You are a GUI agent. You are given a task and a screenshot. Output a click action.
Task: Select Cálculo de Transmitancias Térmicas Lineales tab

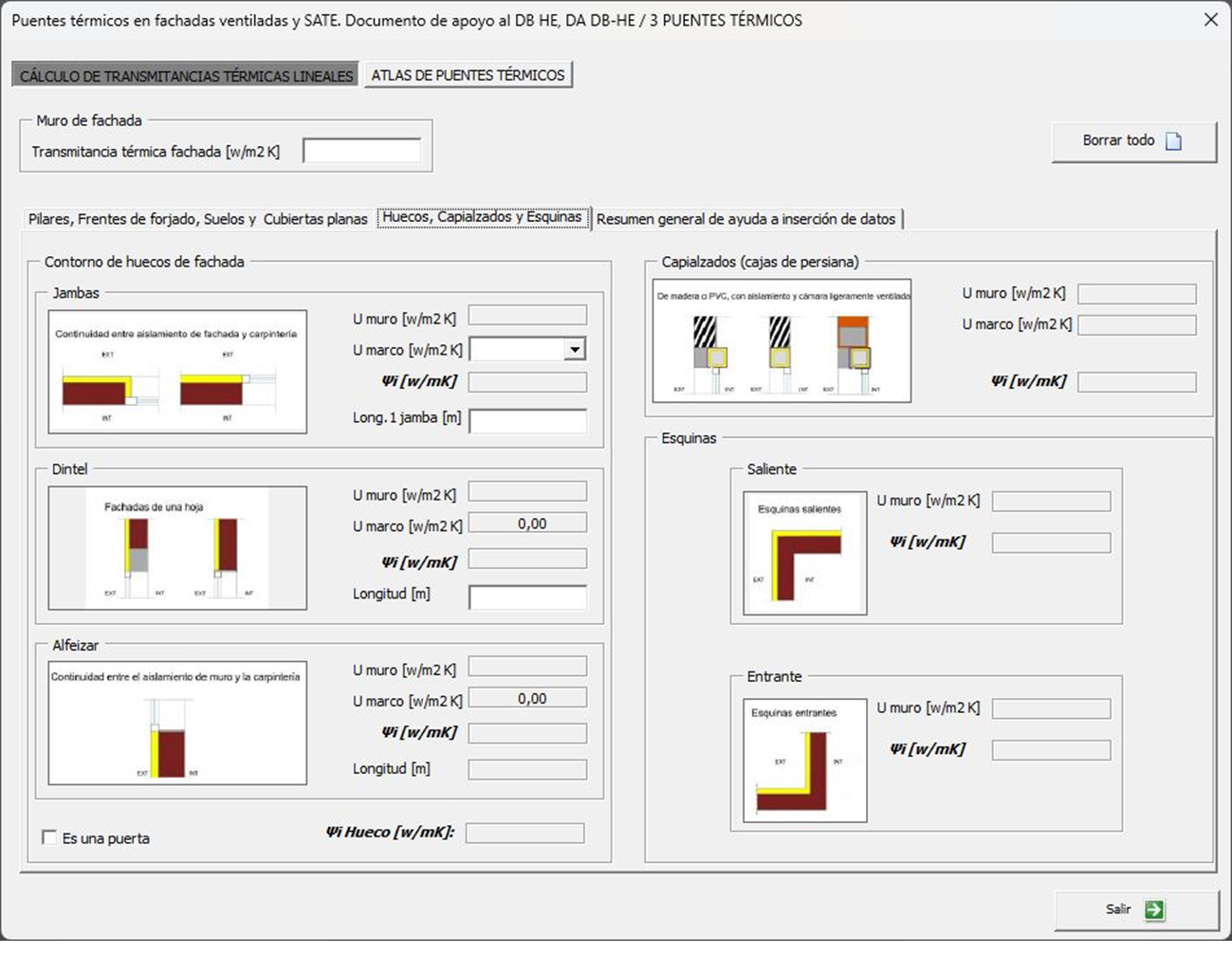pos(186,76)
